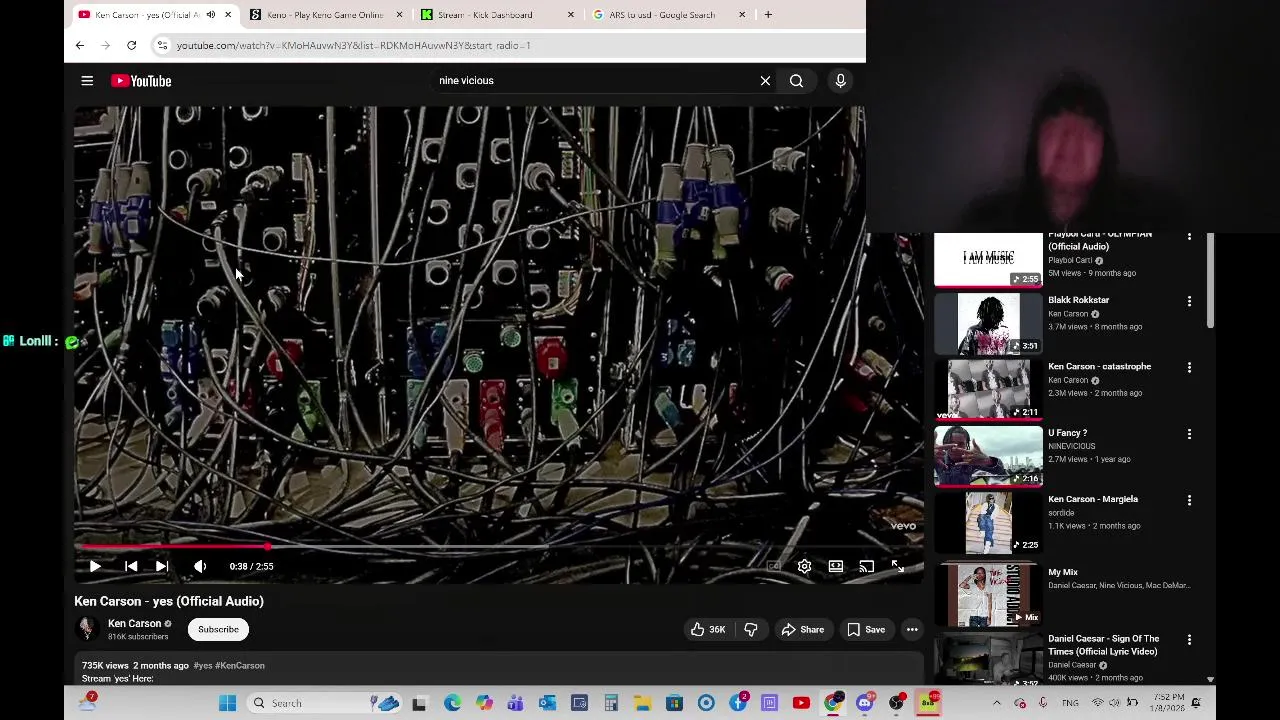Viewport: 1280px width, 720px height.
Task: Start voice search with the microphone icon
Action: [840, 81]
